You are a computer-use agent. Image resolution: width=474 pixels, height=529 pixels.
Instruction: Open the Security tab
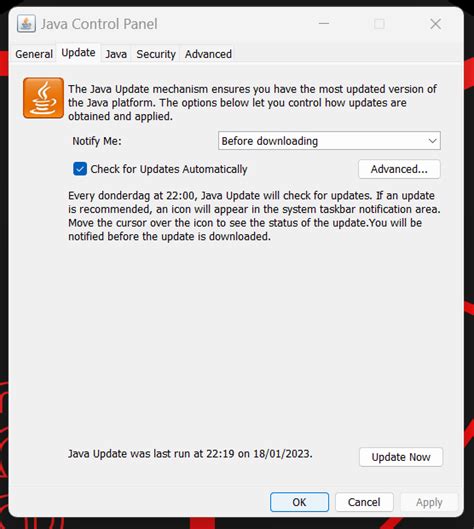click(156, 54)
